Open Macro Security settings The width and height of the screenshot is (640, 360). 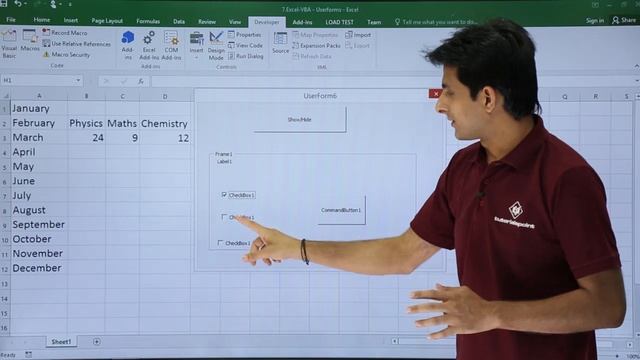[67, 54]
